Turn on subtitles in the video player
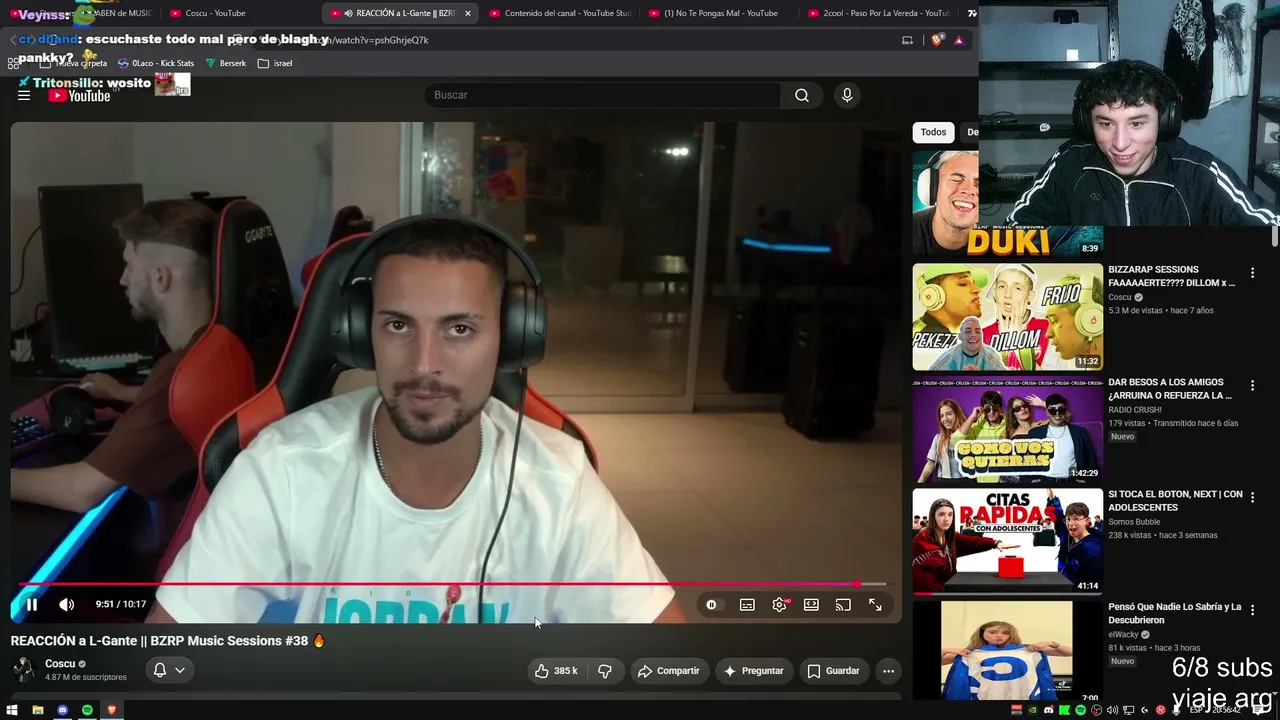The image size is (1280, 720). click(x=747, y=605)
